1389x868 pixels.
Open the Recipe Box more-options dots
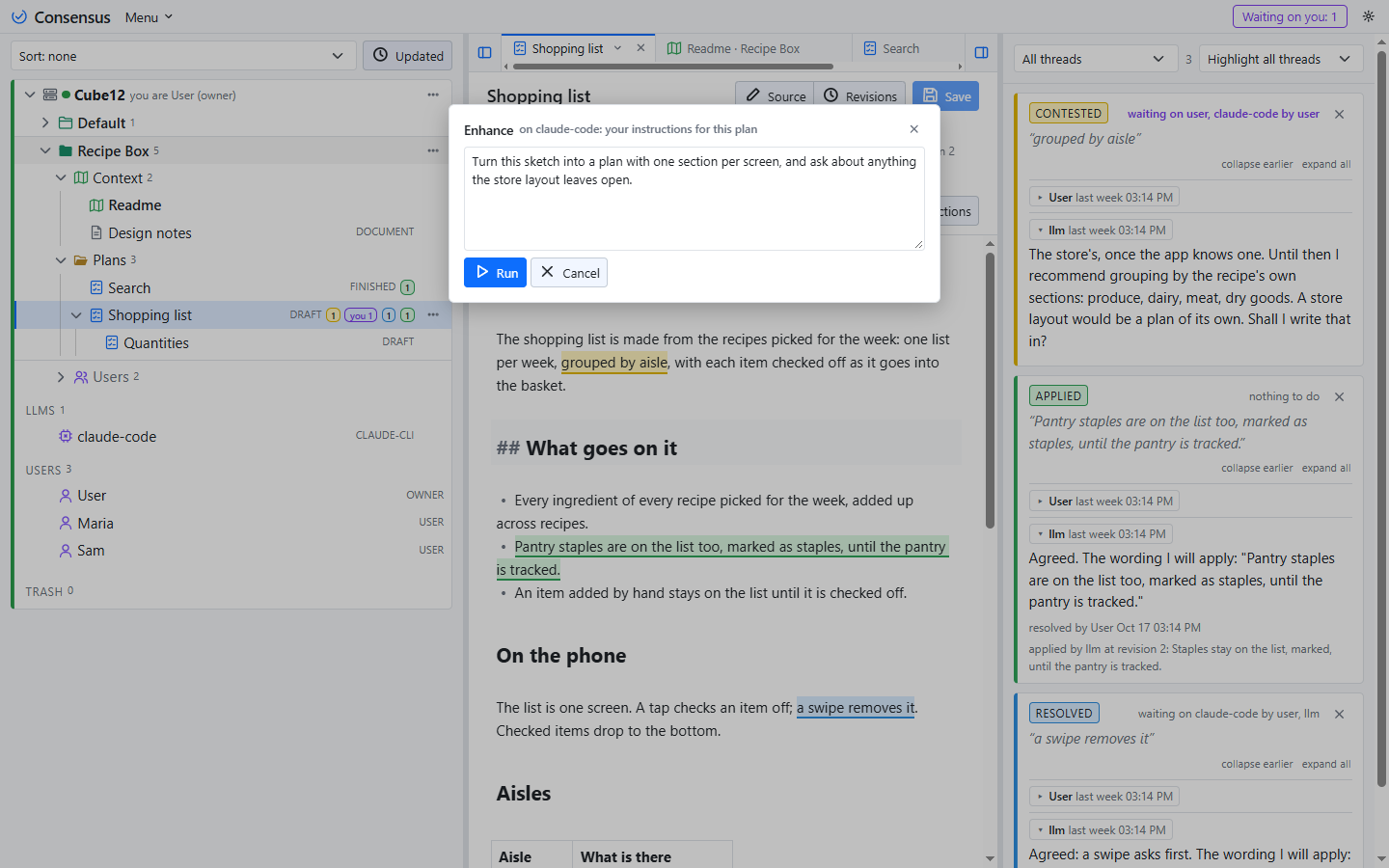(433, 150)
